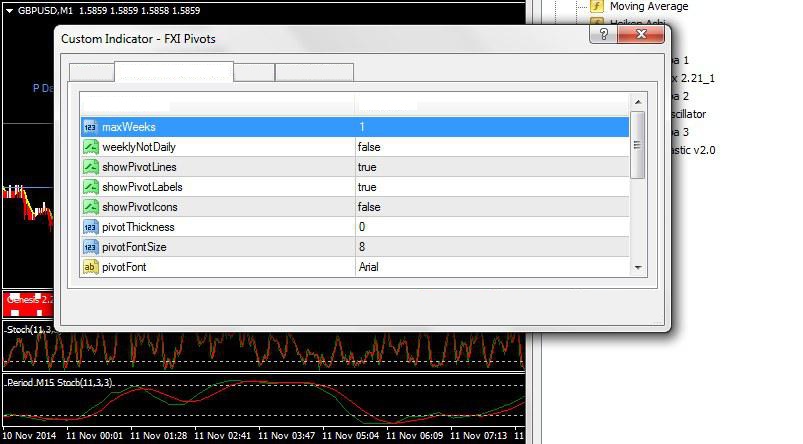Click the Genesis indicator label on chart
Image resolution: width=803 pixels, height=444 pixels.
[30, 300]
